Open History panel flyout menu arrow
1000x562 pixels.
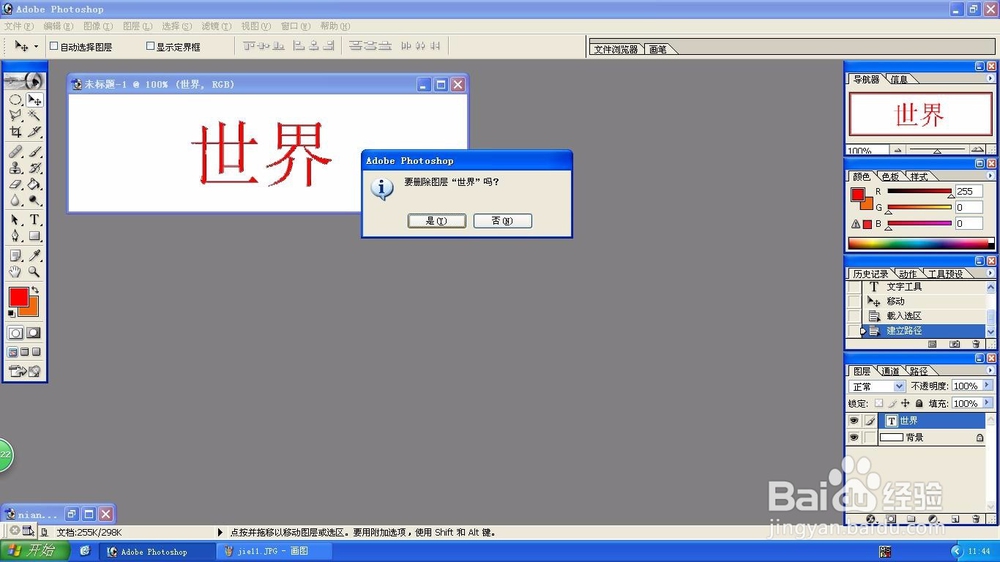990,273
